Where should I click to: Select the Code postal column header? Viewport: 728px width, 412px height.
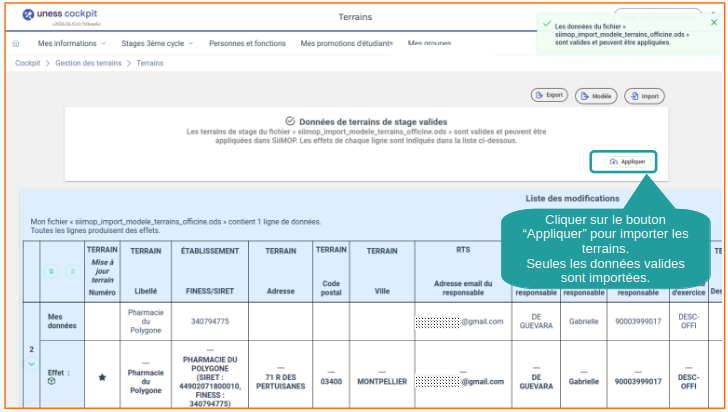tap(331, 288)
